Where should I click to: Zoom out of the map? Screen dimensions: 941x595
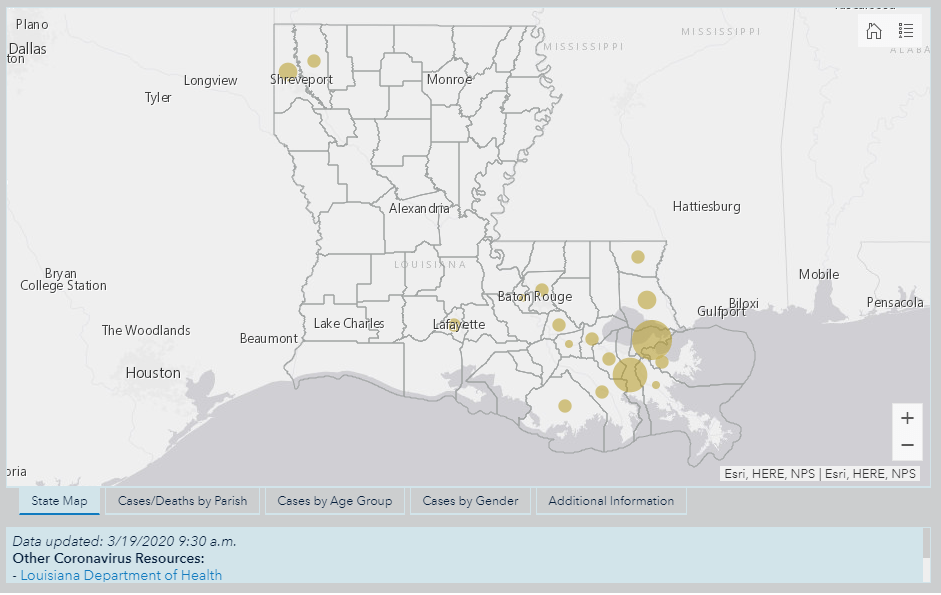907,445
